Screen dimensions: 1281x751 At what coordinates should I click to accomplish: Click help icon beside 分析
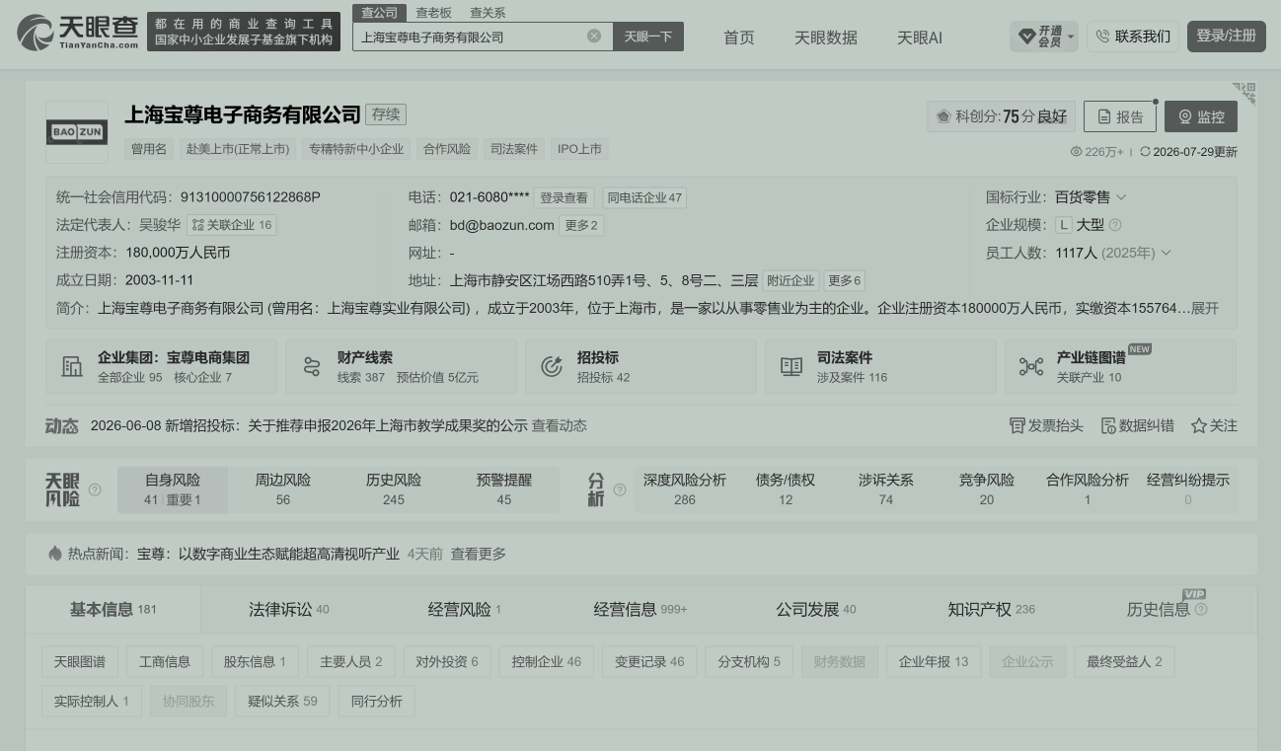coord(620,490)
